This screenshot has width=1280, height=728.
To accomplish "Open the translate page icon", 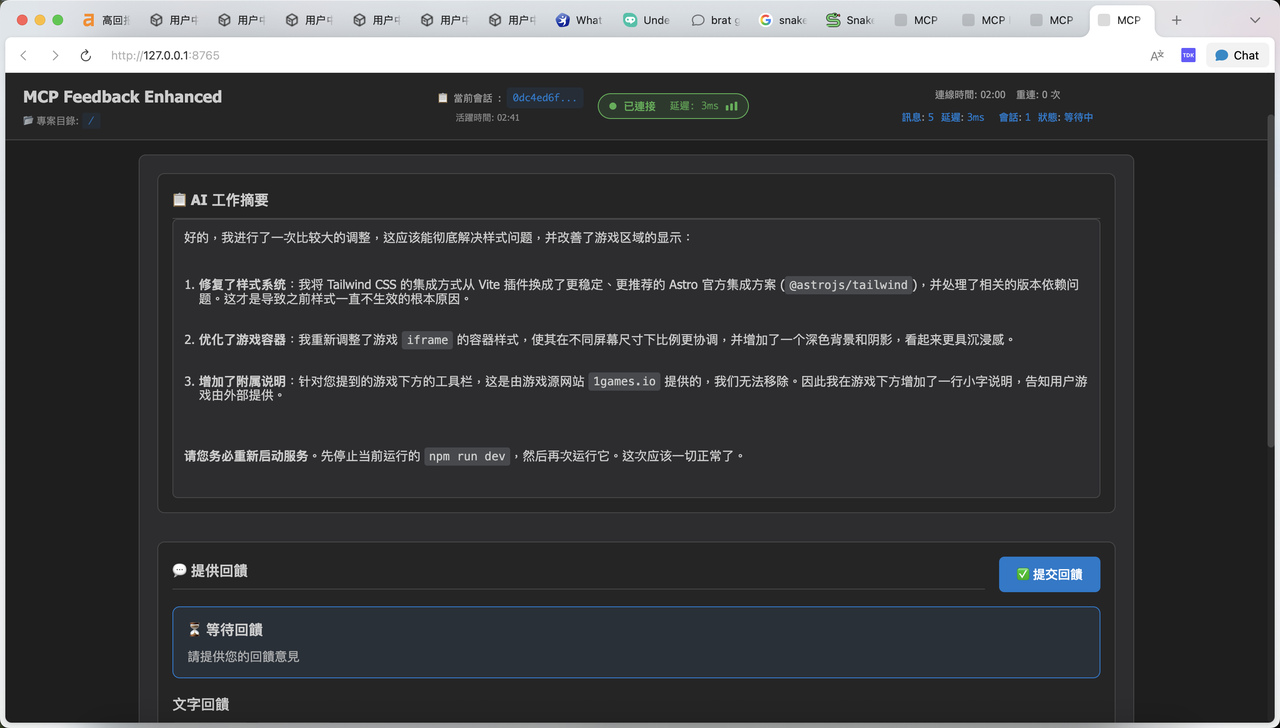I will (1157, 56).
